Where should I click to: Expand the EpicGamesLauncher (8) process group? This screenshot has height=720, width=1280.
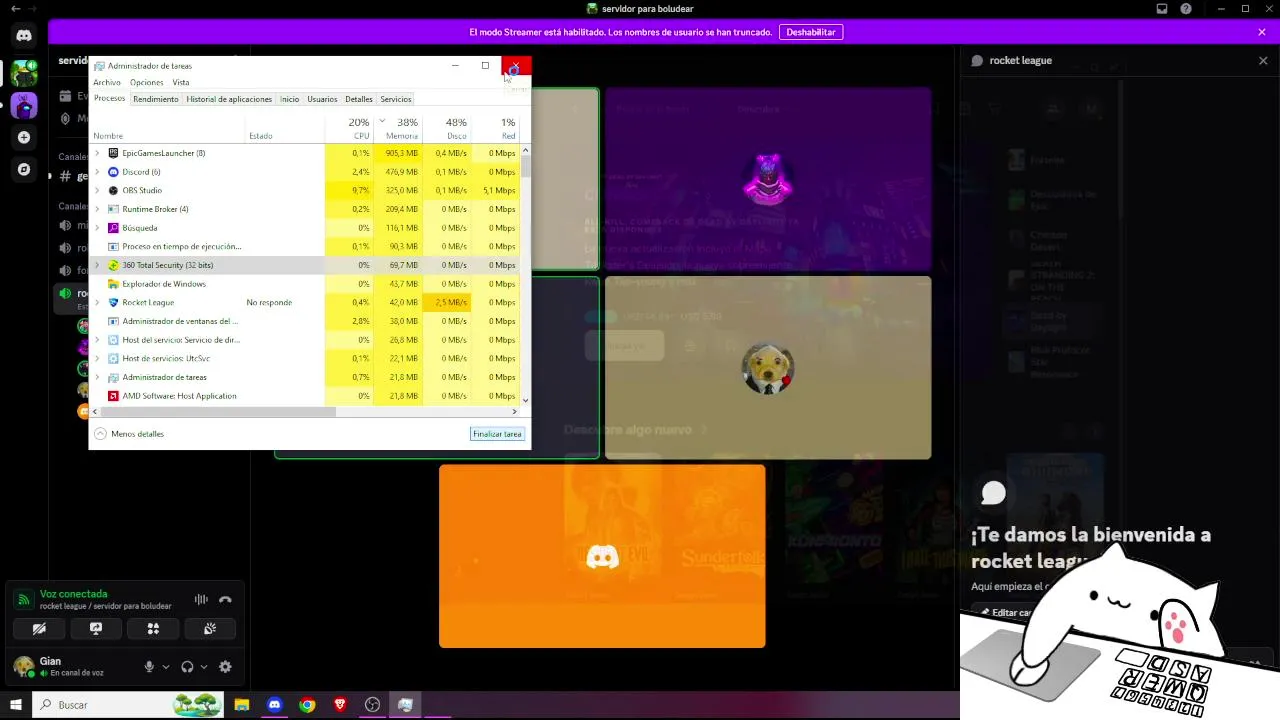coord(97,153)
